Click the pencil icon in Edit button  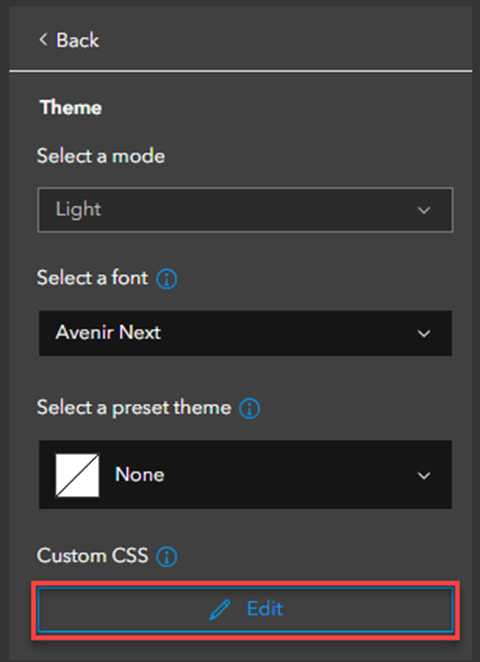click(220, 610)
